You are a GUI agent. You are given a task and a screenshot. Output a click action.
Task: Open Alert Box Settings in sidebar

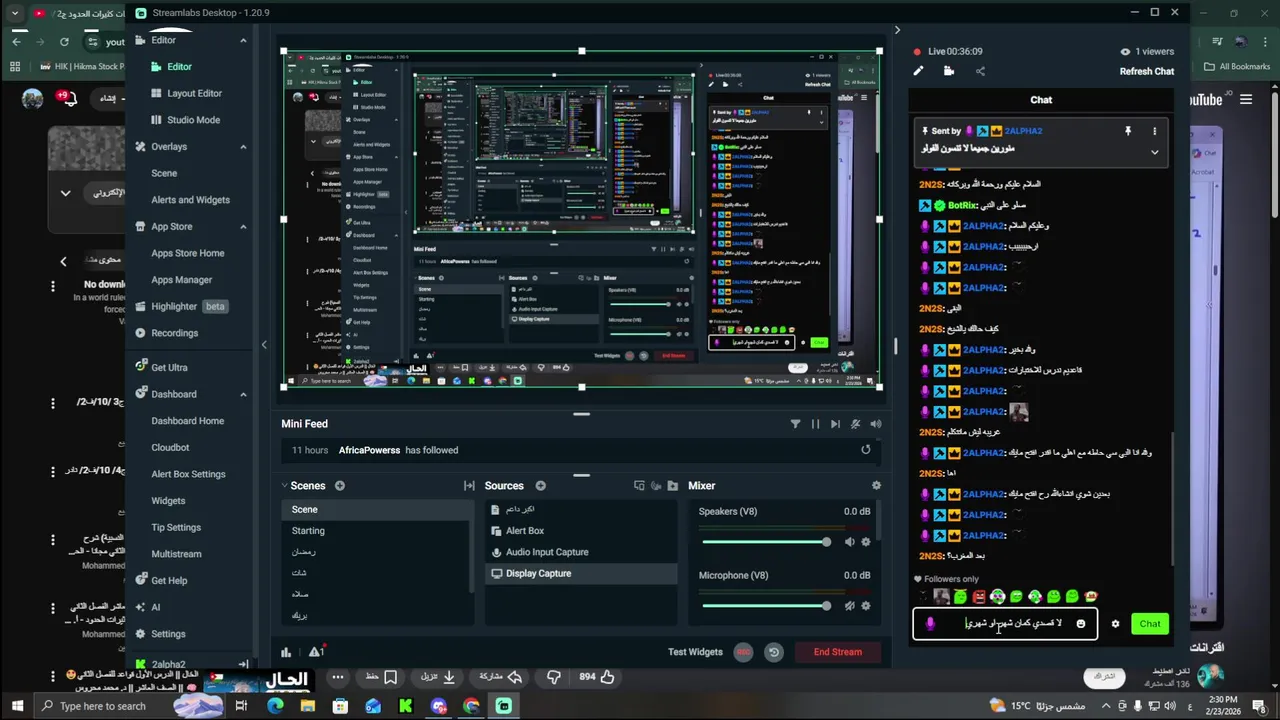click(x=188, y=474)
